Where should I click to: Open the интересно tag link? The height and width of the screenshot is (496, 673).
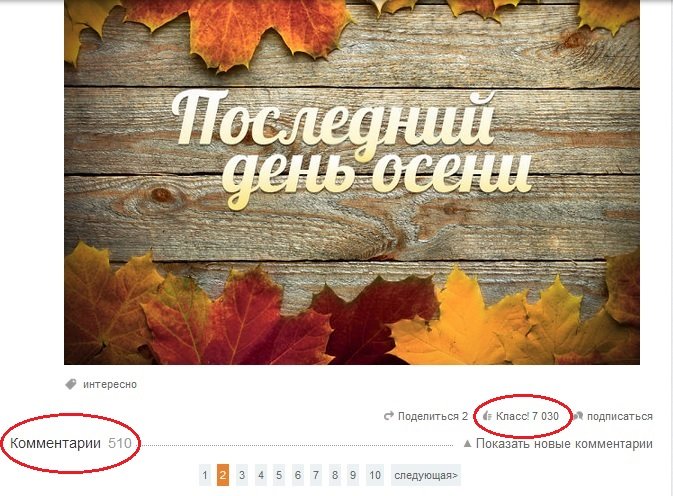[x=110, y=384]
